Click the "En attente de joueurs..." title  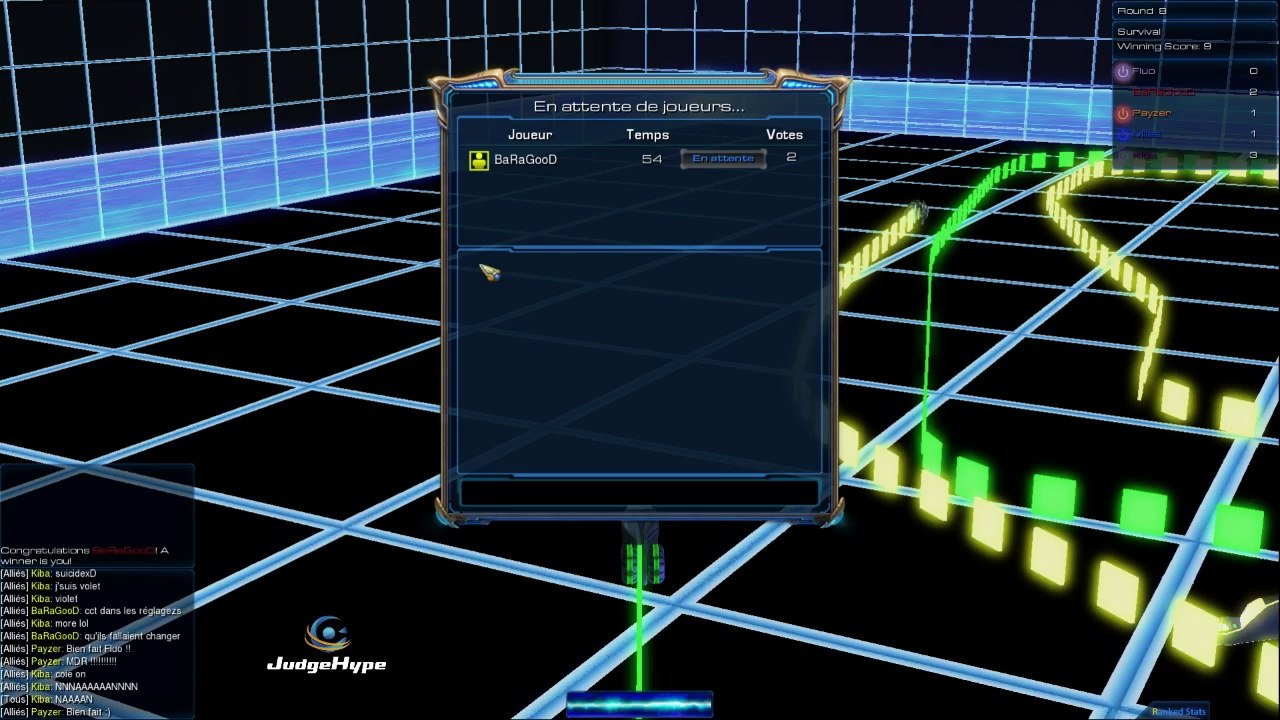pyautogui.click(x=638, y=106)
